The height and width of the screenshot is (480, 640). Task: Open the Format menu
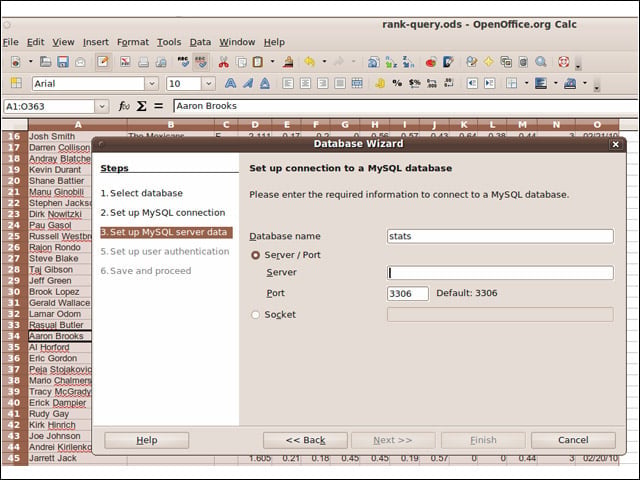[133, 42]
